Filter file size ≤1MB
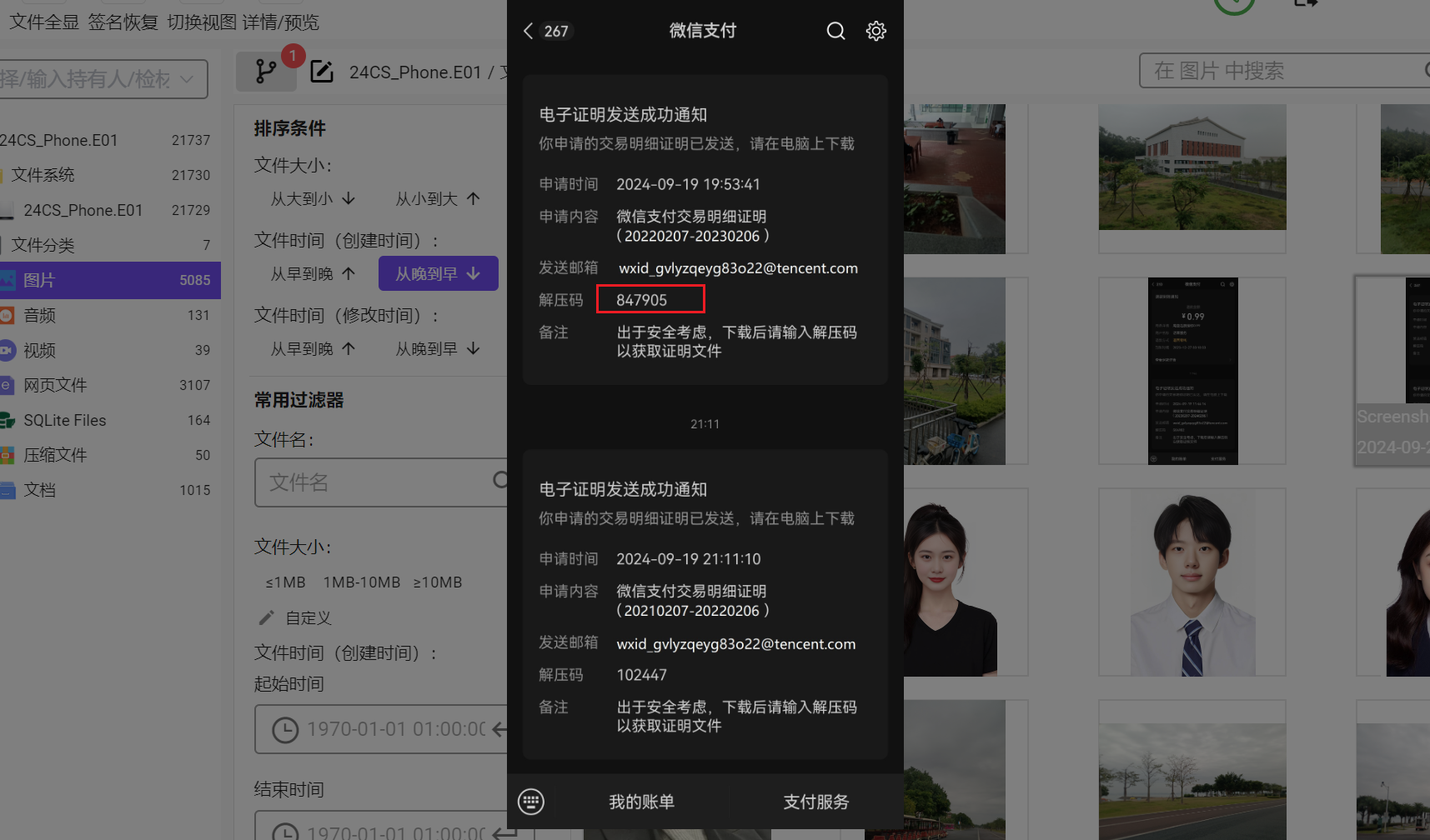 tap(286, 582)
